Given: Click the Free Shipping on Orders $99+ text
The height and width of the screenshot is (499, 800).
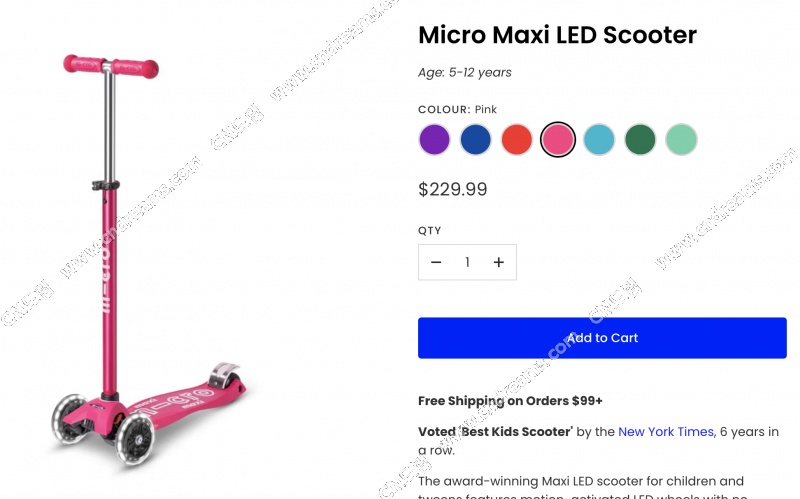Looking at the screenshot, I should (510, 401).
